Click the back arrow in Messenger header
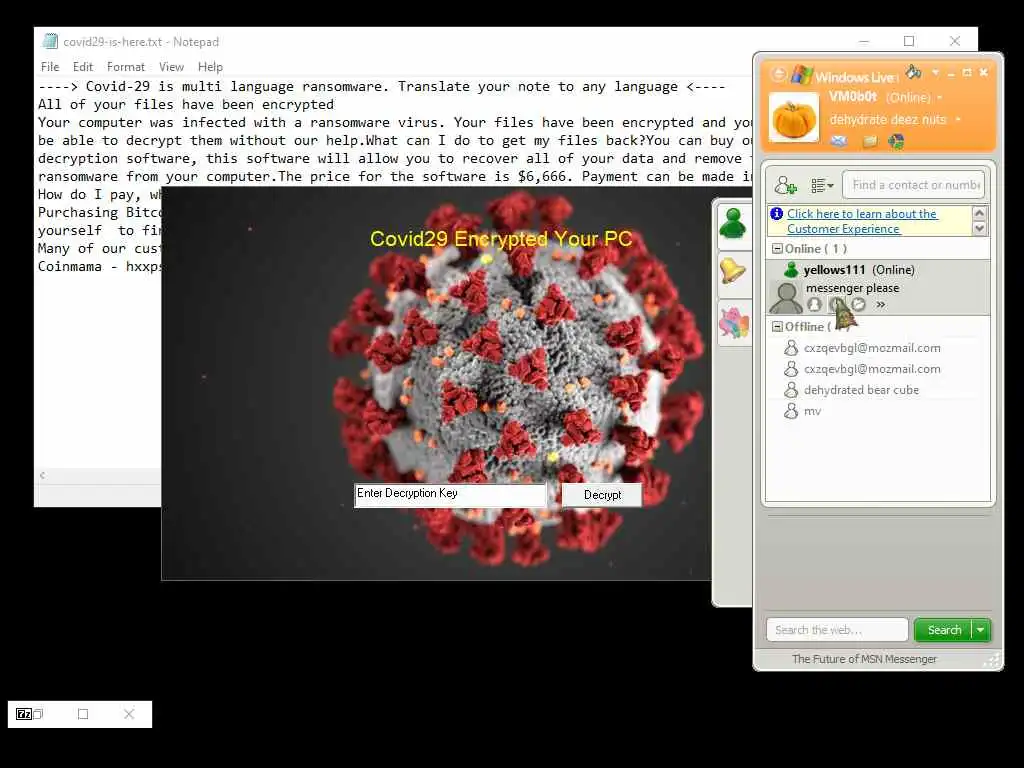 [778, 74]
